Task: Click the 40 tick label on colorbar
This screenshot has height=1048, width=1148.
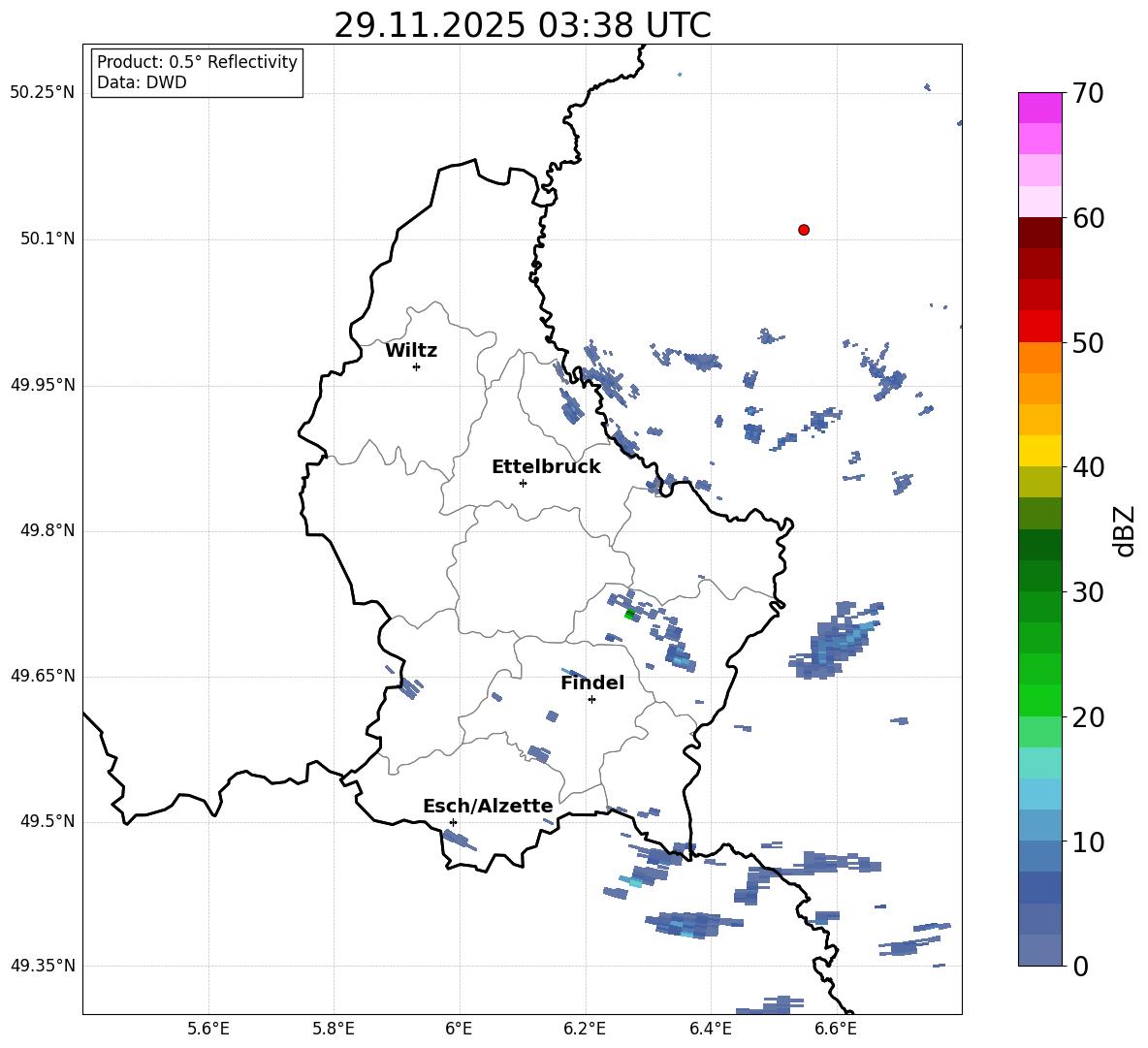Action: click(x=1087, y=467)
